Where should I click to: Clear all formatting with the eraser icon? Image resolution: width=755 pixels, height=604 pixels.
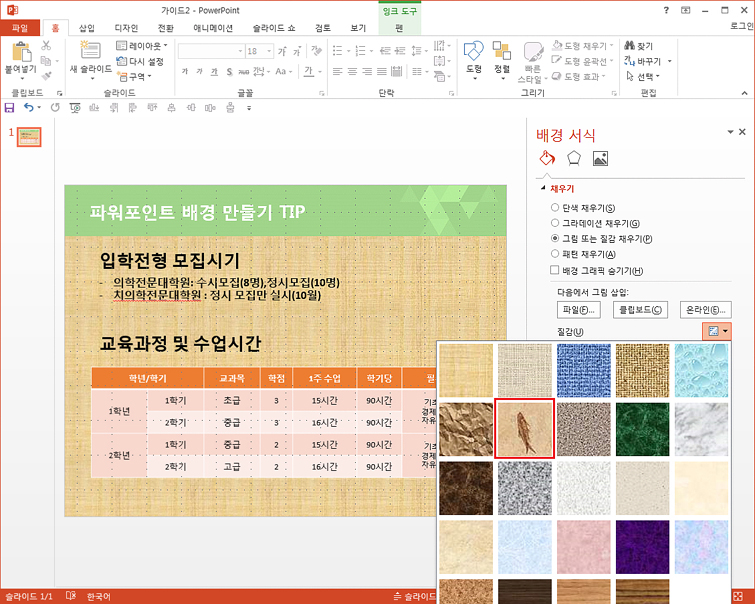click(316, 51)
